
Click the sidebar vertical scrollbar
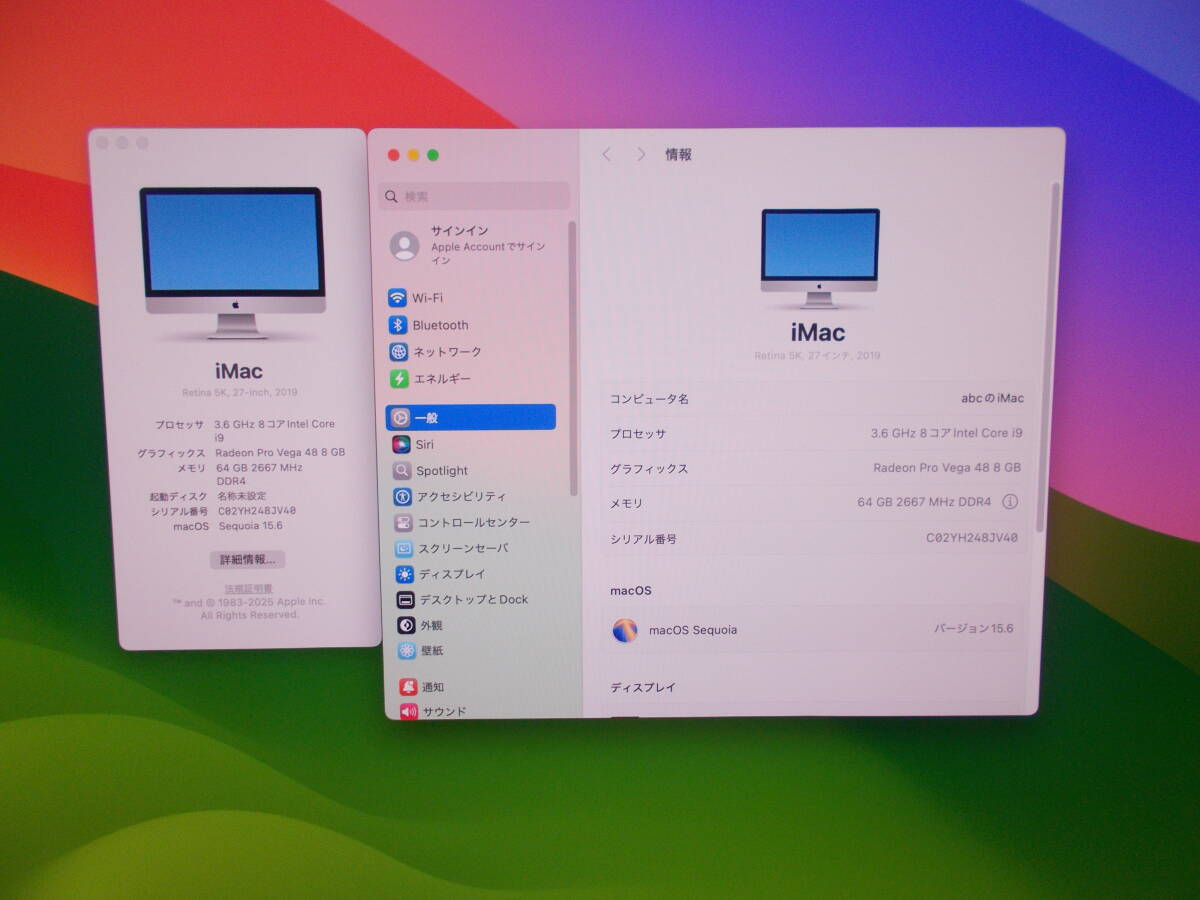coord(573,358)
